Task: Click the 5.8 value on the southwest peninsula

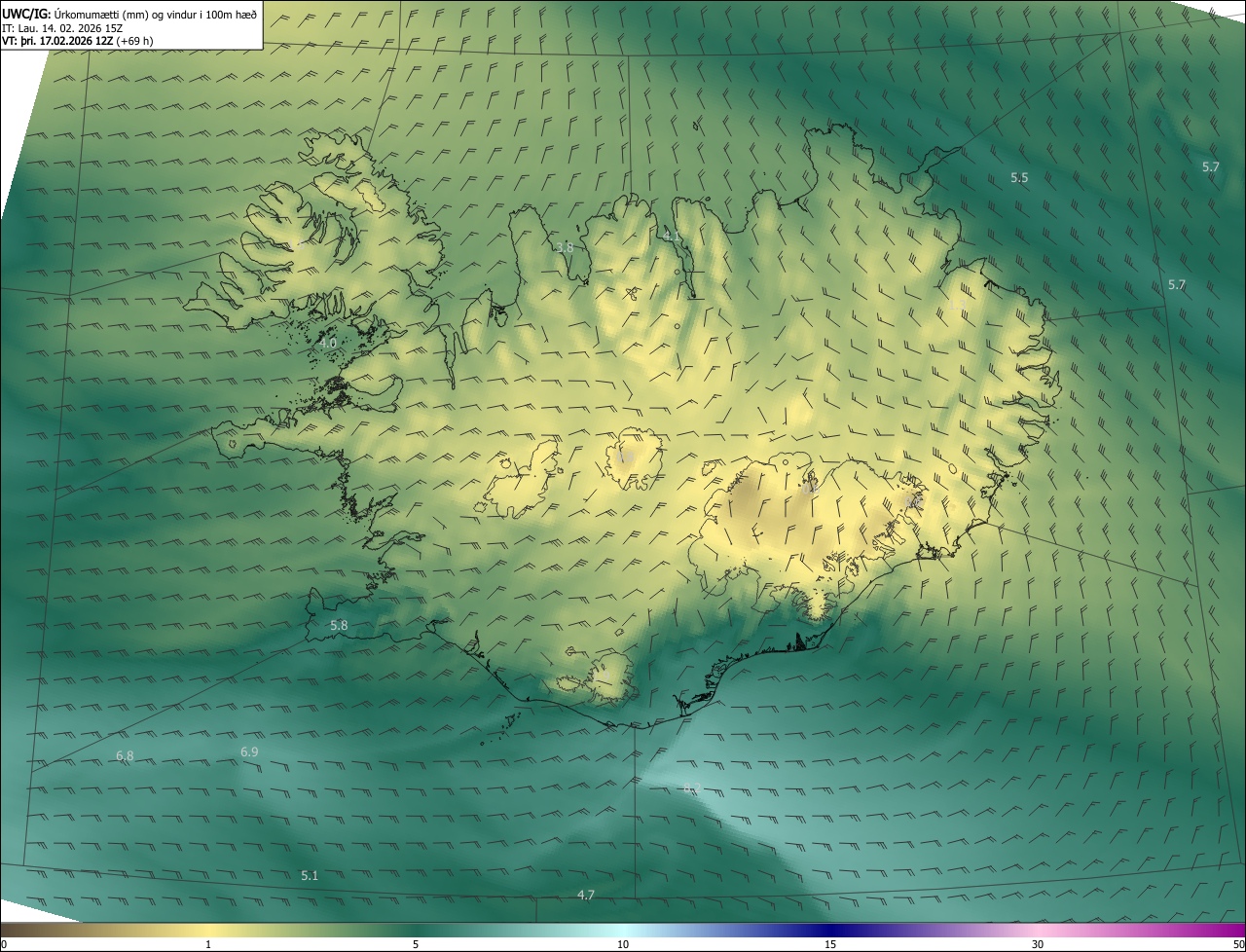Action: pyautogui.click(x=339, y=625)
